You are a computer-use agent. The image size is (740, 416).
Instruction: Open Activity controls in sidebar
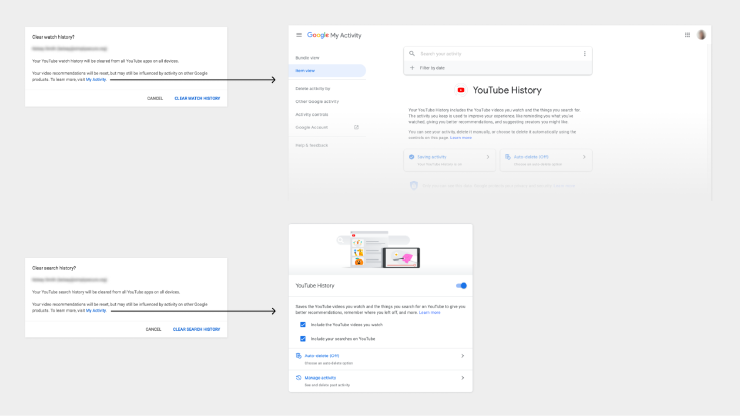point(312,114)
